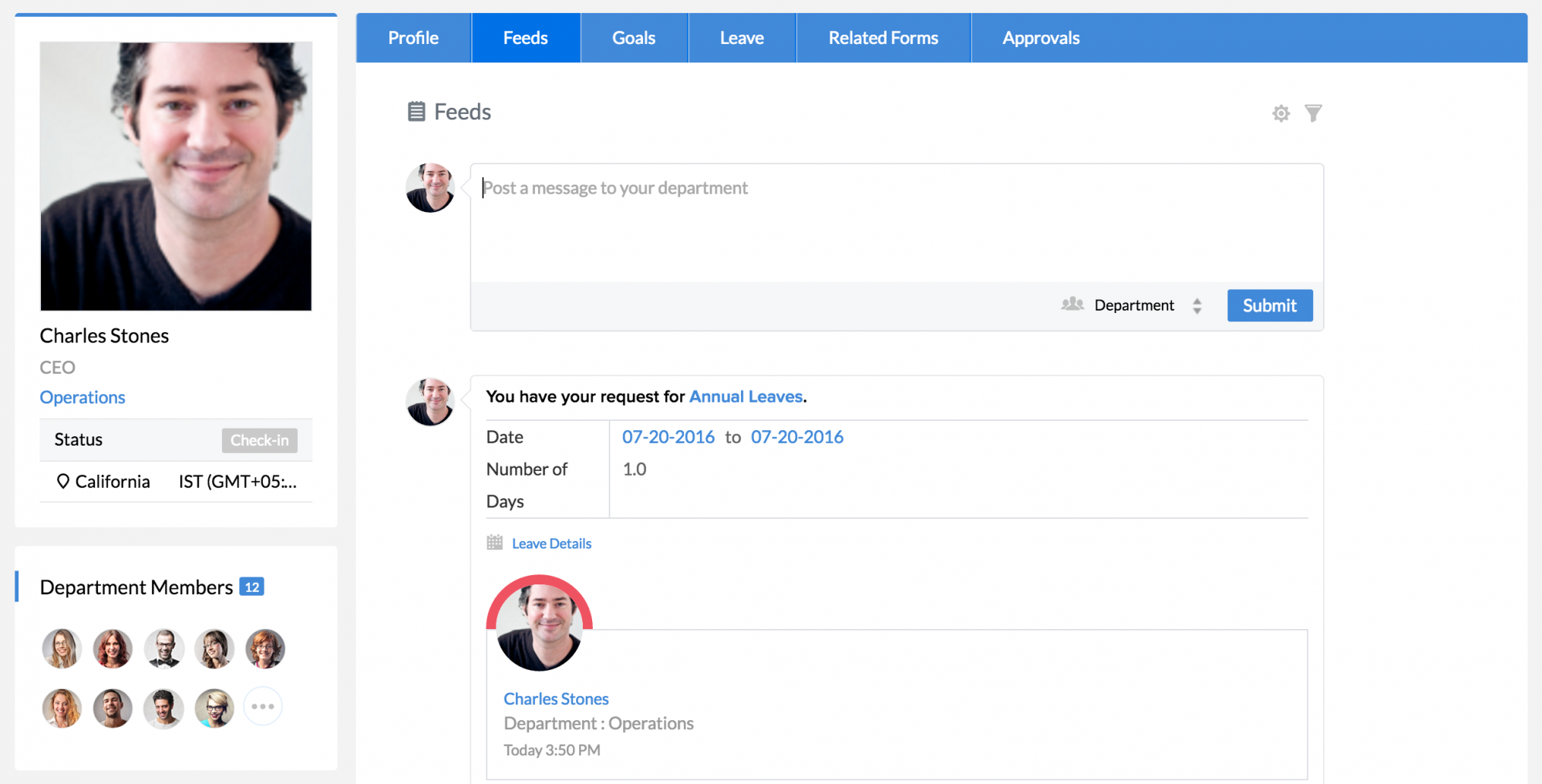Open the Related Forms tab
Image resolution: width=1542 pixels, height=784 pixels.
[883, 38]
